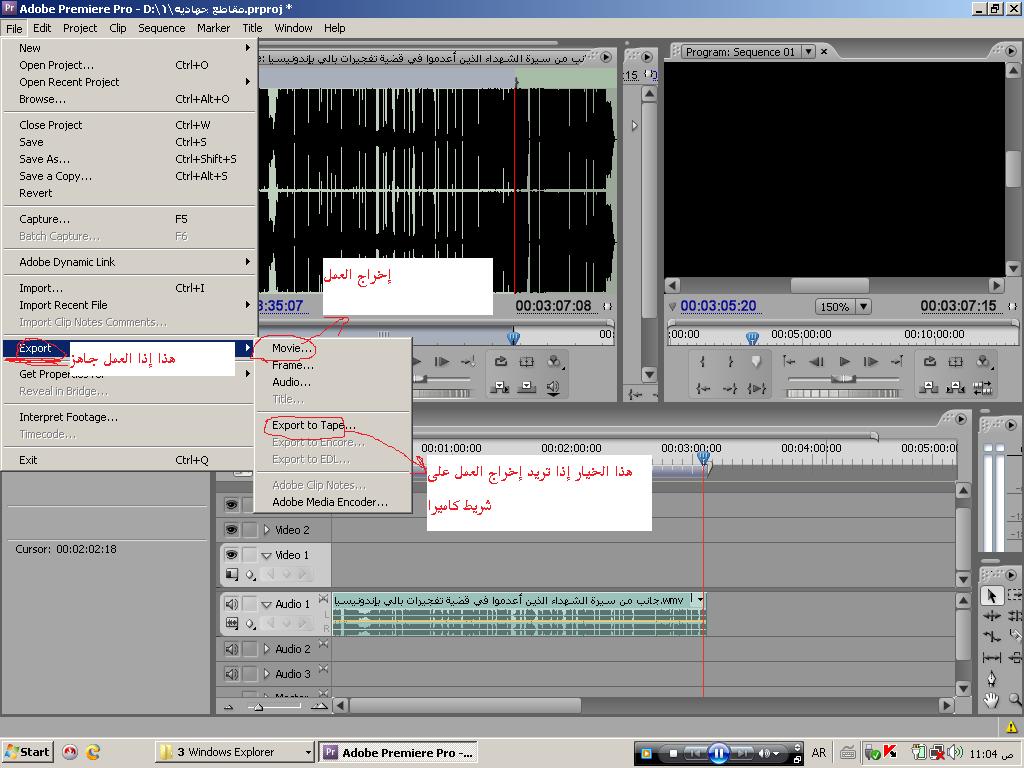Click the Windows Start button
Viewport: 1024px width, 768px height.
click(28, 752)
